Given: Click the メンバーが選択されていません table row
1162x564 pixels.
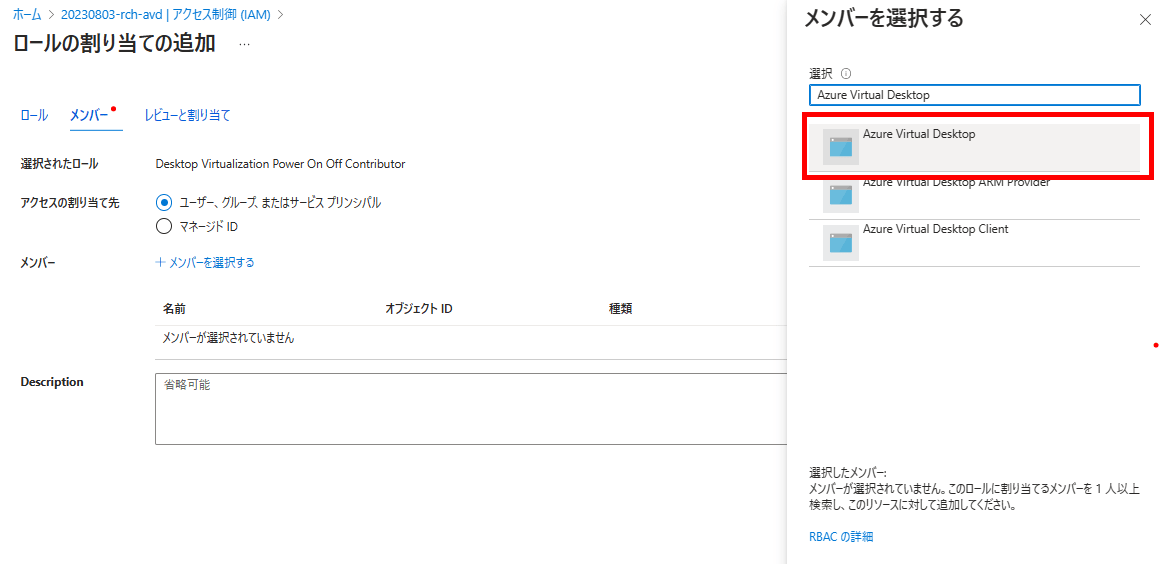Looking at the screenshot, I should [x=471, y=338].
